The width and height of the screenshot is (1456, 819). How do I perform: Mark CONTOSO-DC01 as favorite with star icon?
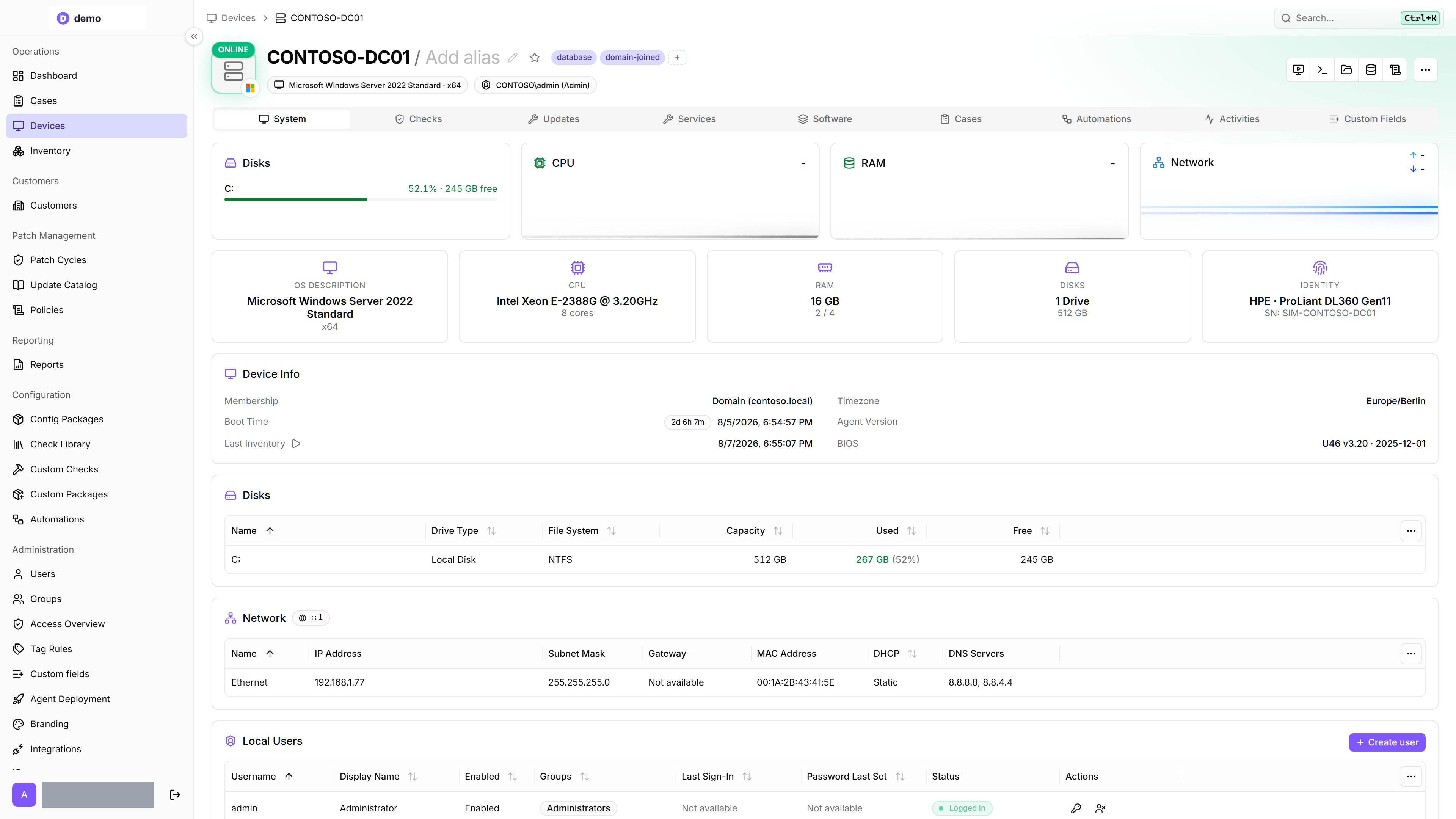[x=535, y=58]
